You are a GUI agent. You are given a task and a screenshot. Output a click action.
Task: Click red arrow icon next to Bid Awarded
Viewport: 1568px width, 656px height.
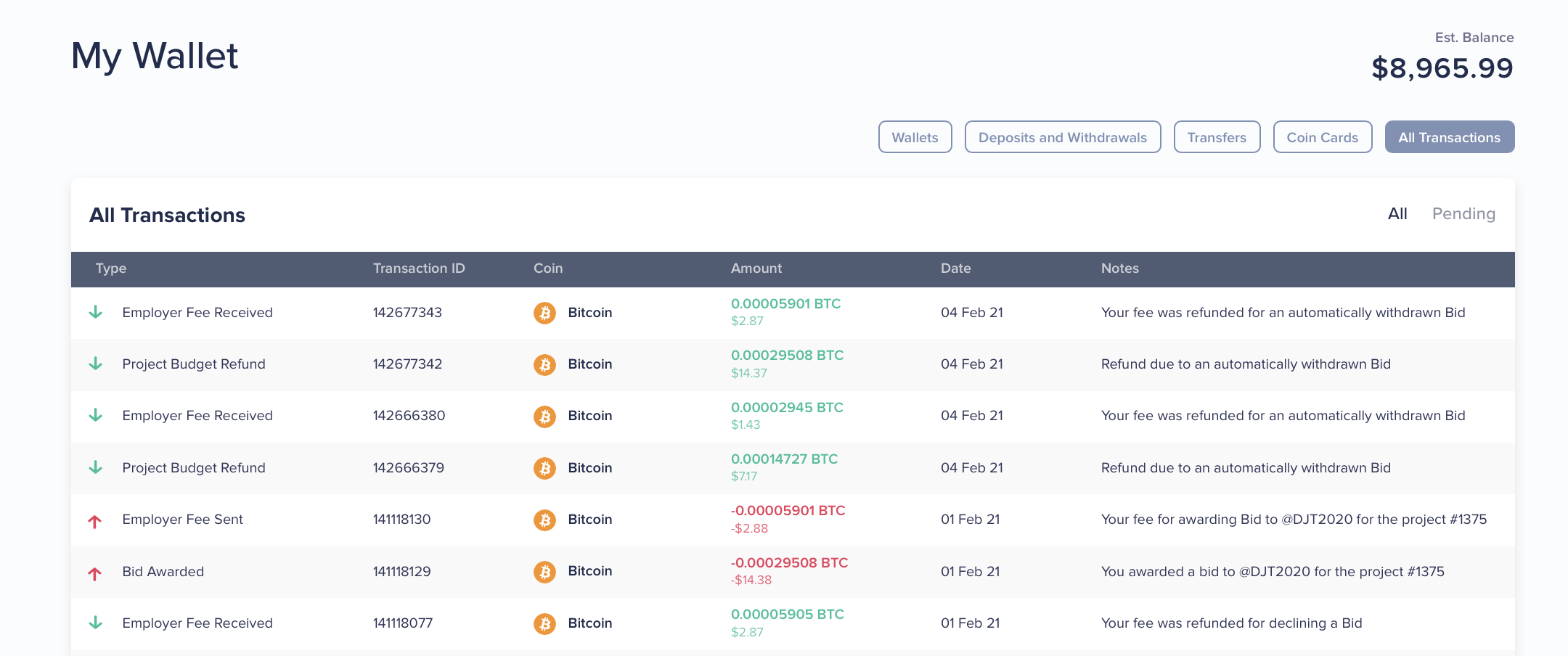click(x=95, y=573)
